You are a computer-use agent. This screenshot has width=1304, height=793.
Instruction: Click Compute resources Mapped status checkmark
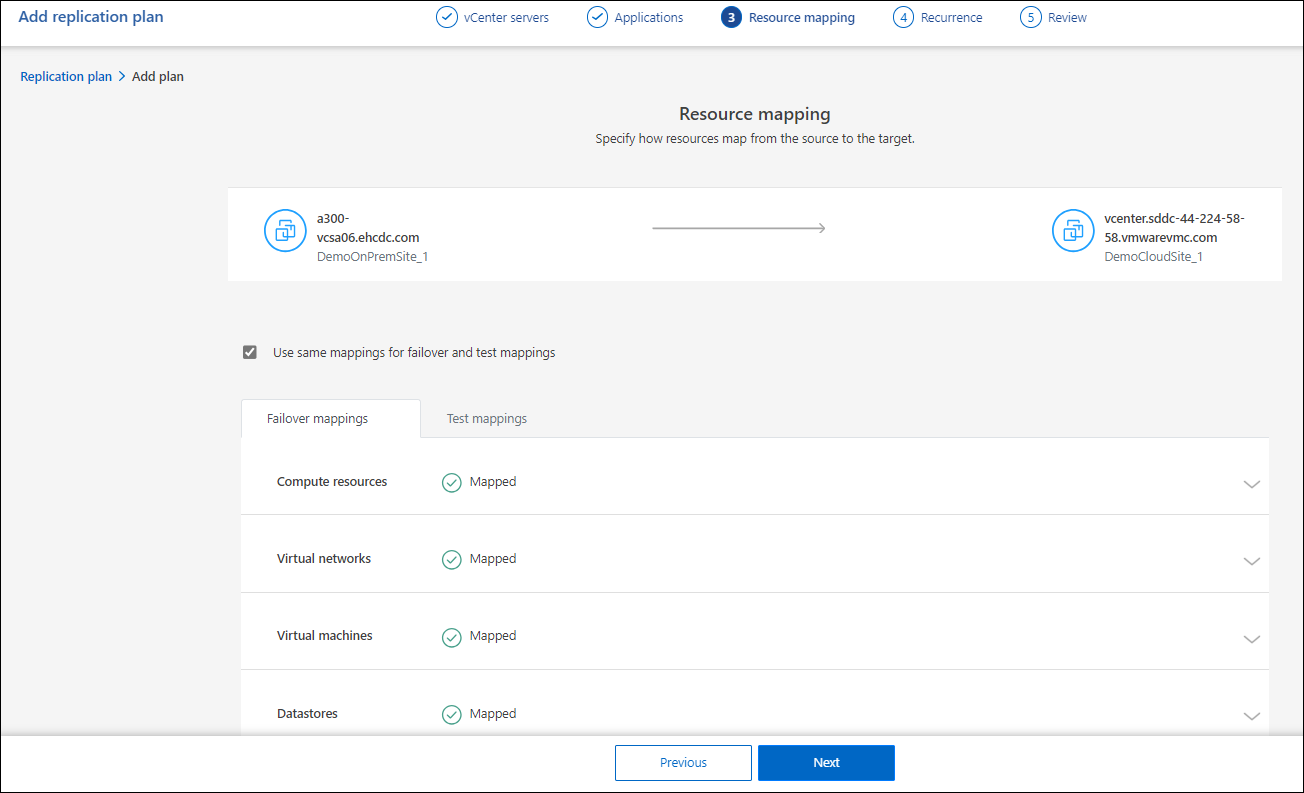coord(452,483)
